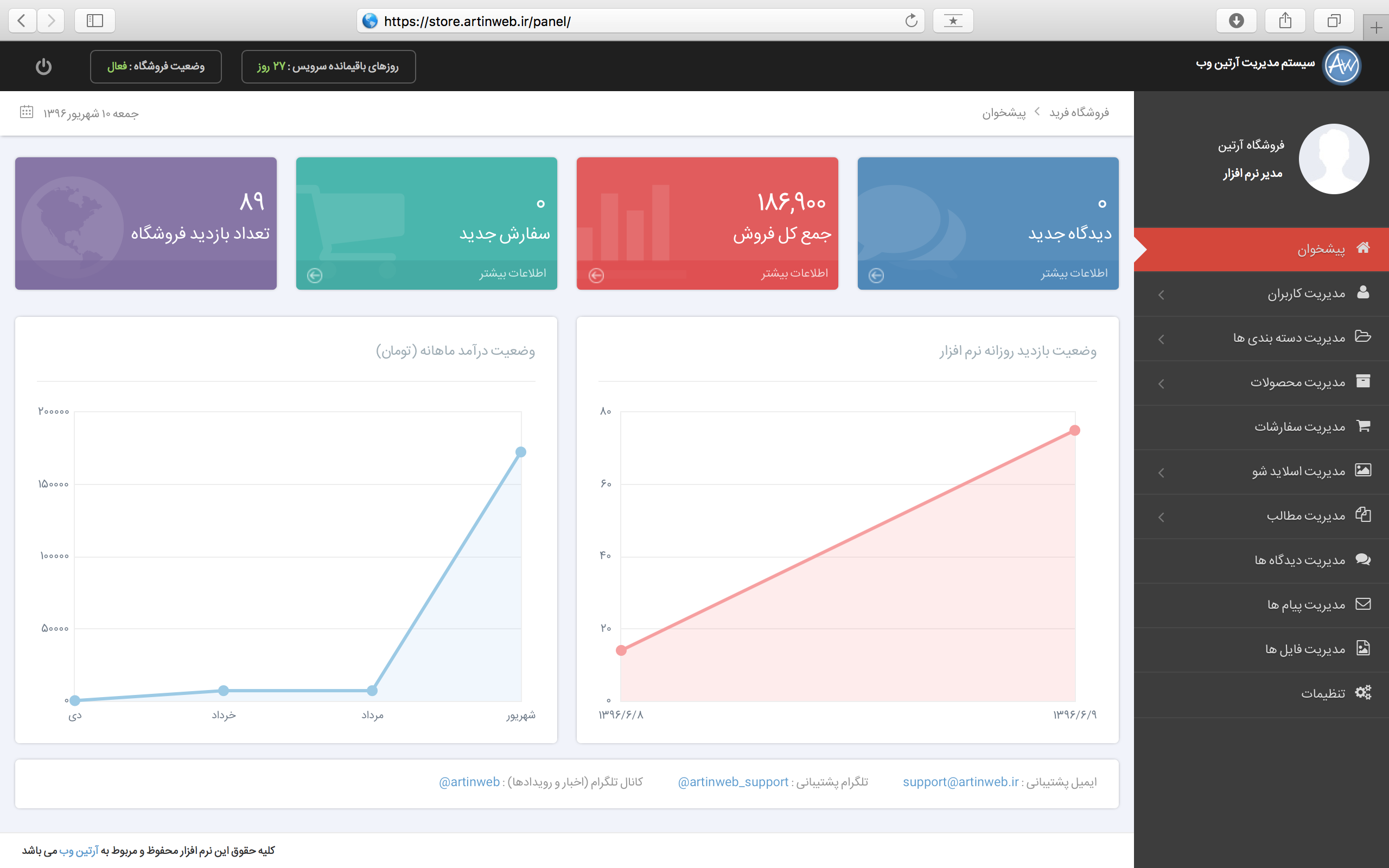Click the user icon for مدیریت کاربران
This screenshot has width=1389, height=868.
[x=1363, y=293]
